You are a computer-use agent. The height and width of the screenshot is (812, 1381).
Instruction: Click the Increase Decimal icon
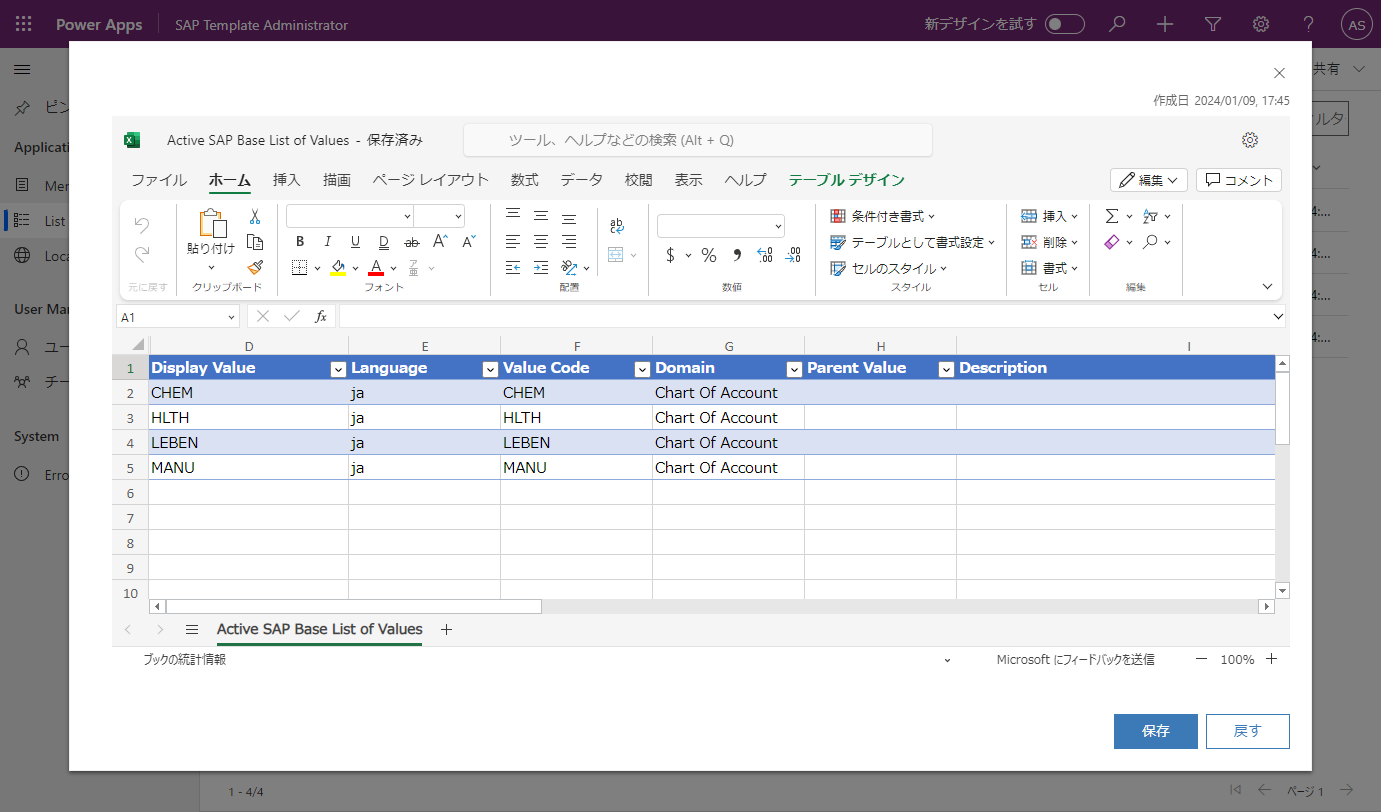coord(765,255)
